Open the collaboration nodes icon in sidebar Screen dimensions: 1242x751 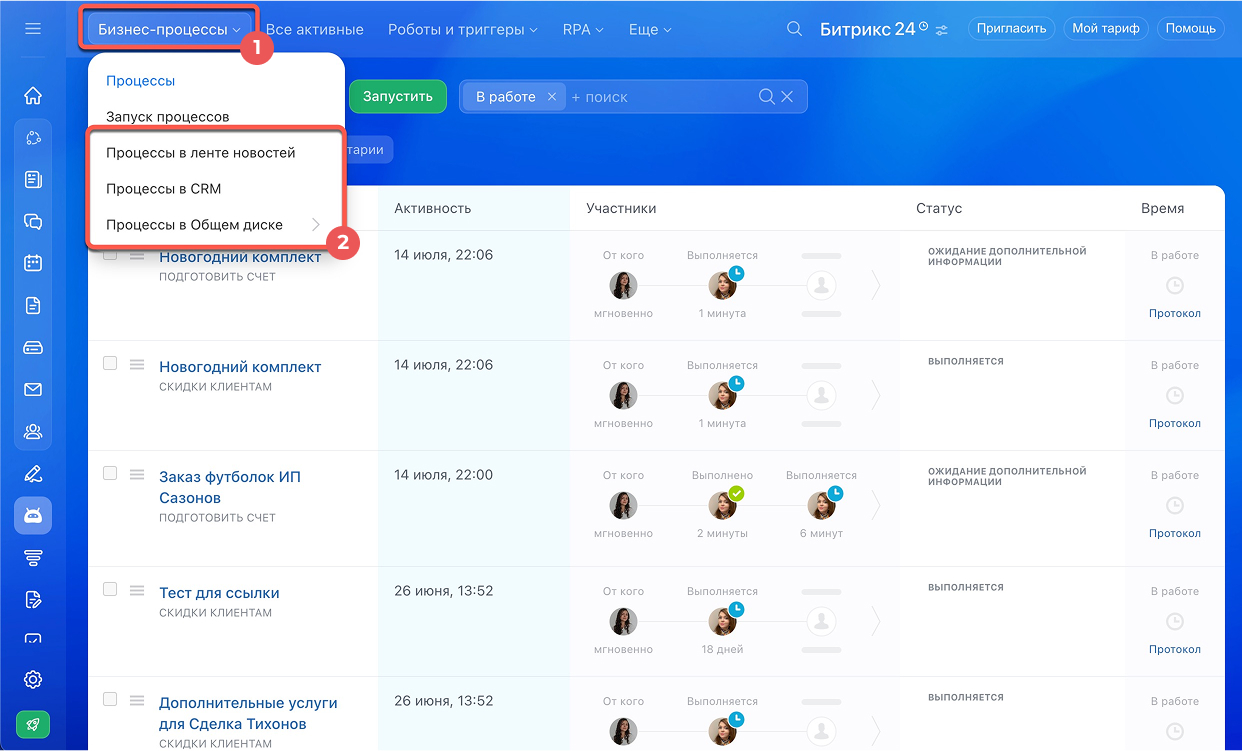pyautogui.click(x=33, y=138)
